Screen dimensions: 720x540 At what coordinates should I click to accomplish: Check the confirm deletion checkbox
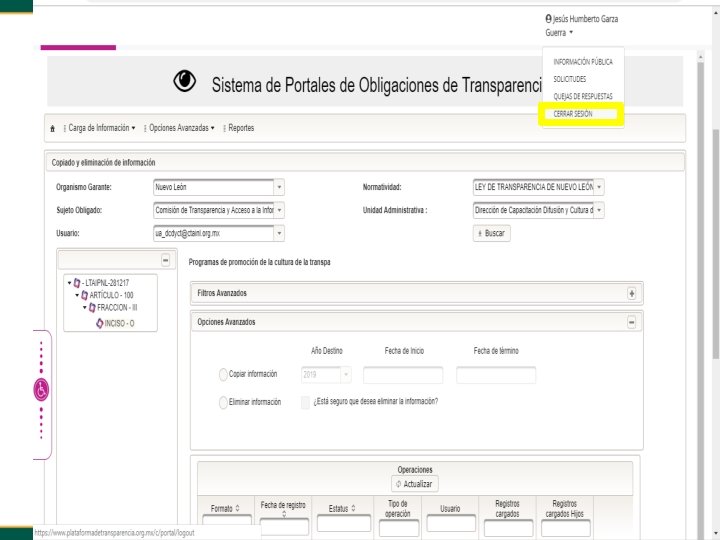(x=305, y=402)
